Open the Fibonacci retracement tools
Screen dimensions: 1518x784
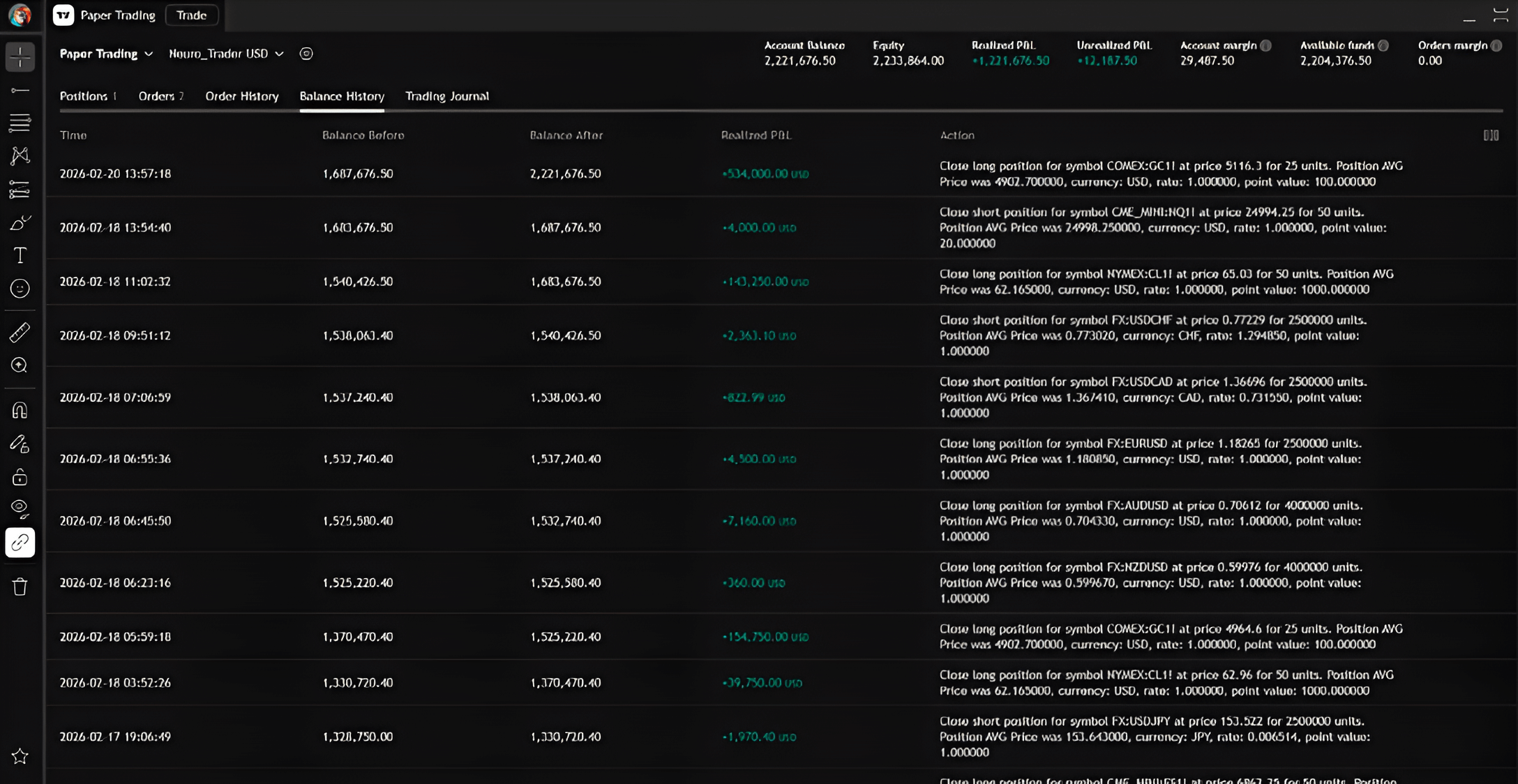20,123
